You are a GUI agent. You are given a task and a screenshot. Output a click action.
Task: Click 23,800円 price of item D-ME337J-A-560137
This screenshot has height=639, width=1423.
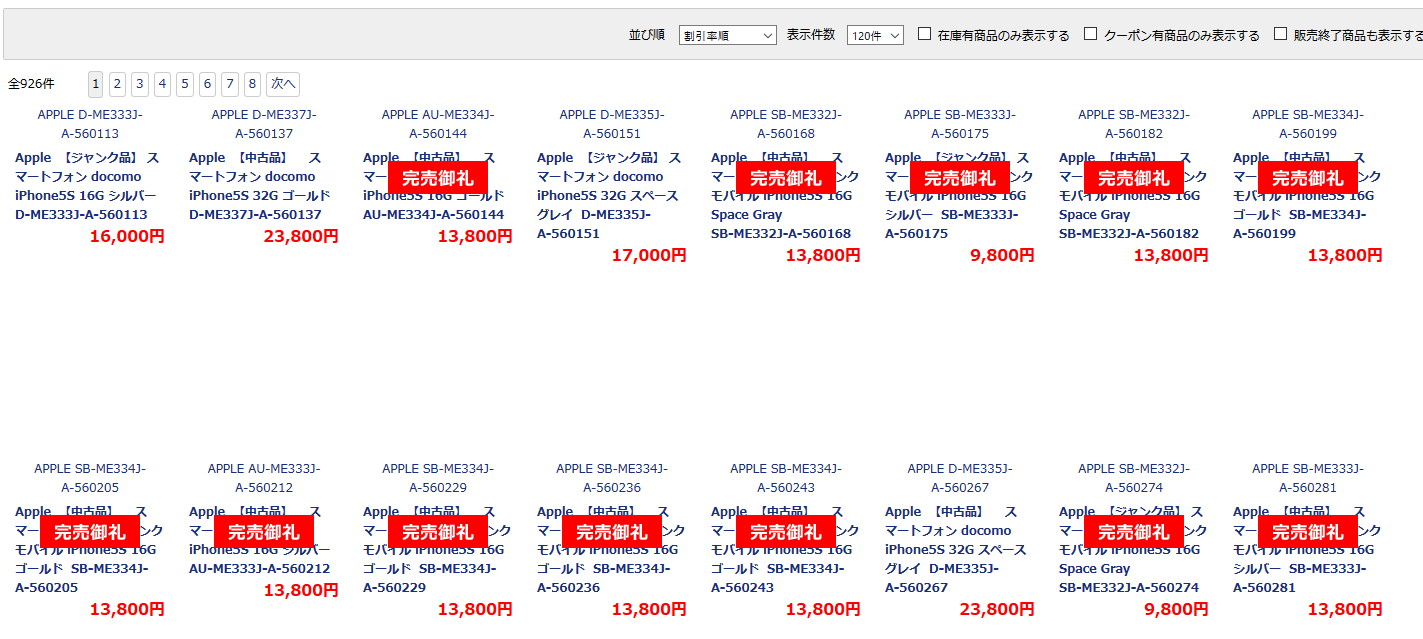301,236
